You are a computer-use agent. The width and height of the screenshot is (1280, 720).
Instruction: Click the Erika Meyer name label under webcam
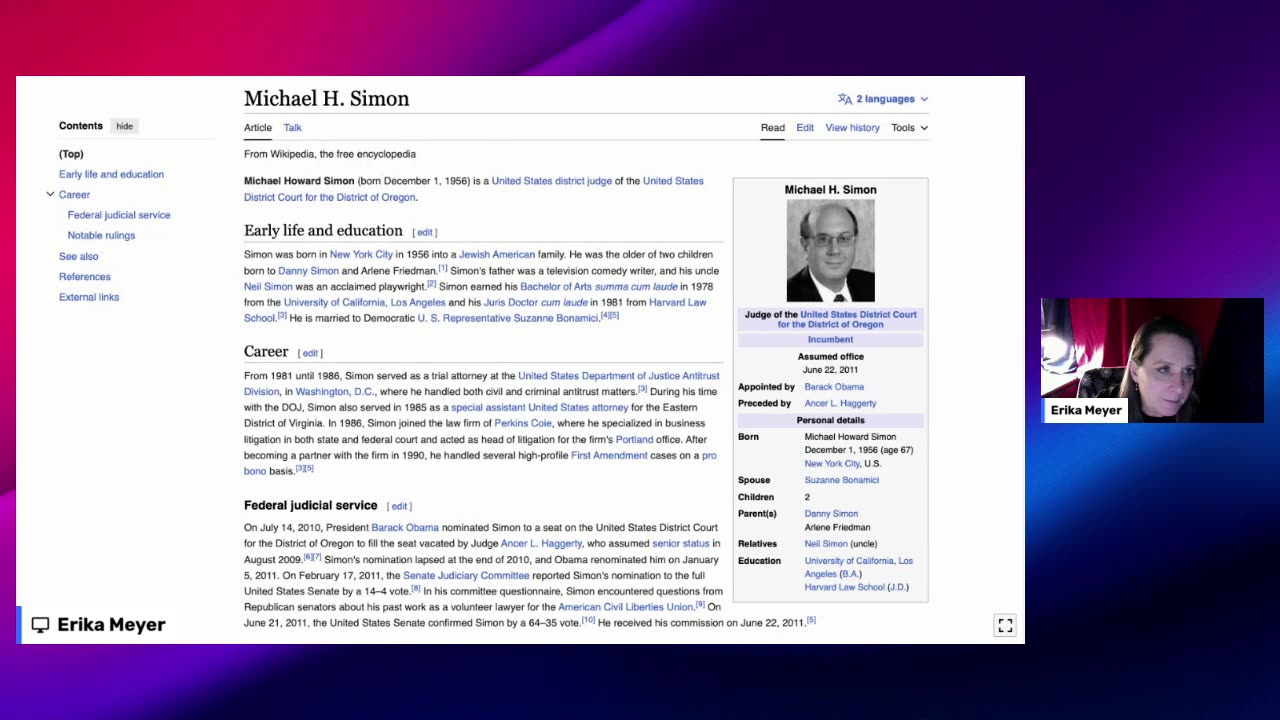1085,411
